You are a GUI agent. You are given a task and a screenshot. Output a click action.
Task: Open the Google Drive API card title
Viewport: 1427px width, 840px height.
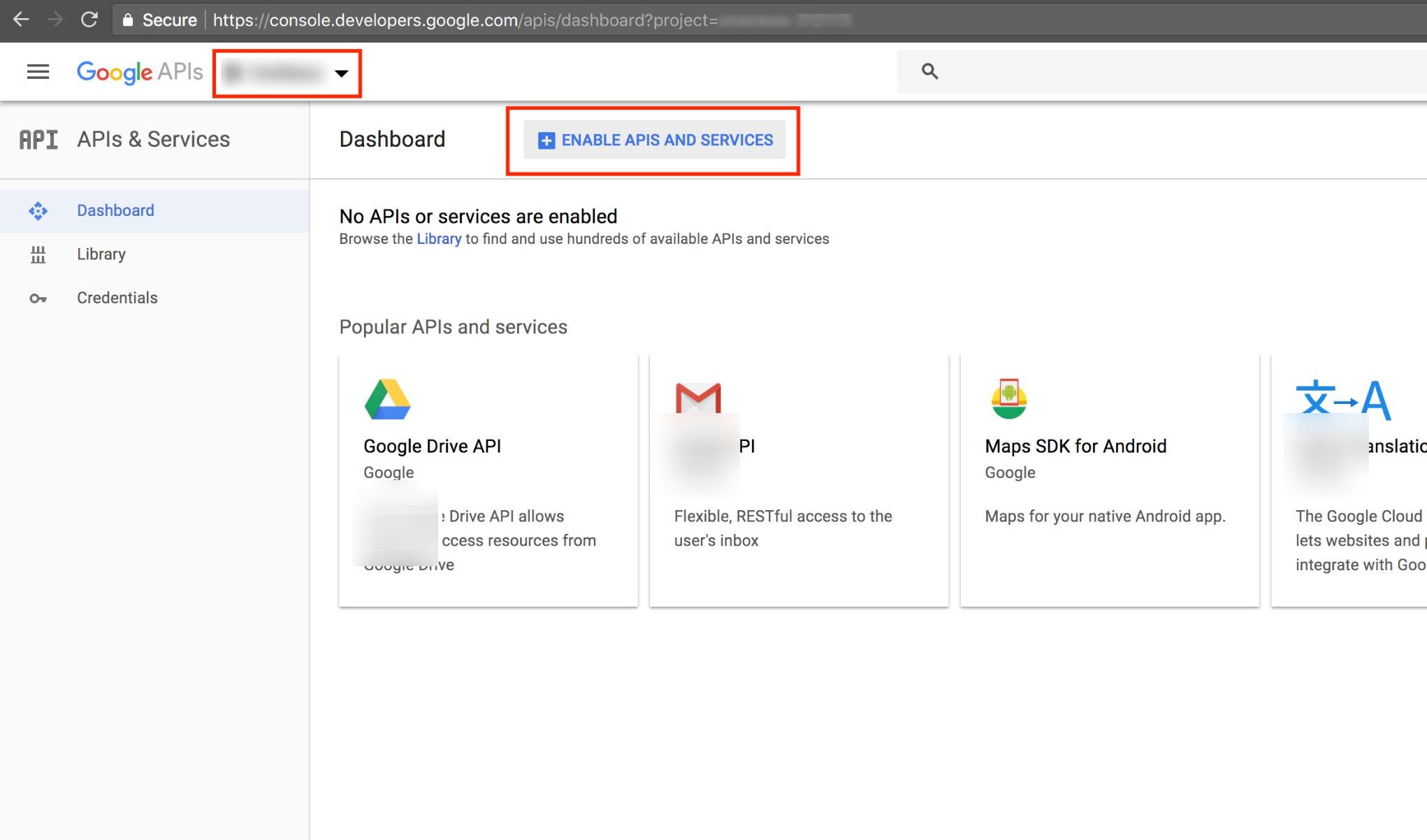pyautogui.click(x=432, y=446)
